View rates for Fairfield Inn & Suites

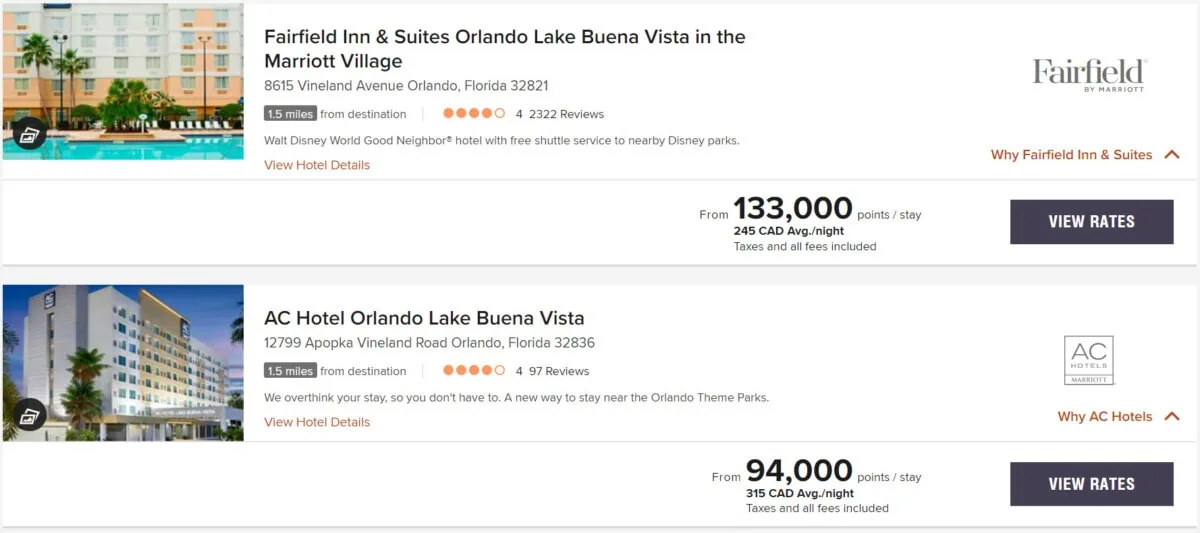1091,222
